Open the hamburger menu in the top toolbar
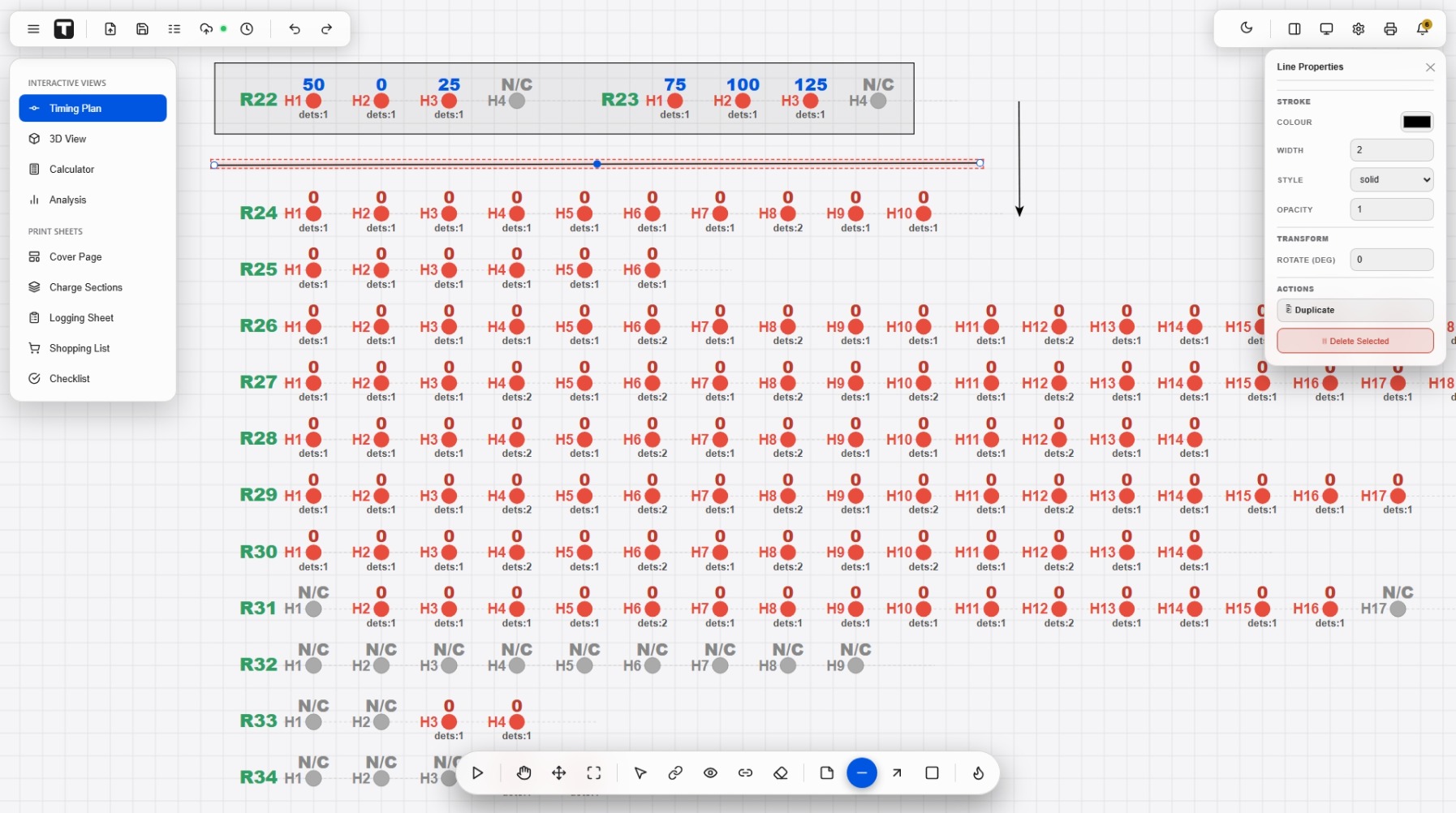The image size is (1456, 813). pyautogui.click(x=33, y=29)
